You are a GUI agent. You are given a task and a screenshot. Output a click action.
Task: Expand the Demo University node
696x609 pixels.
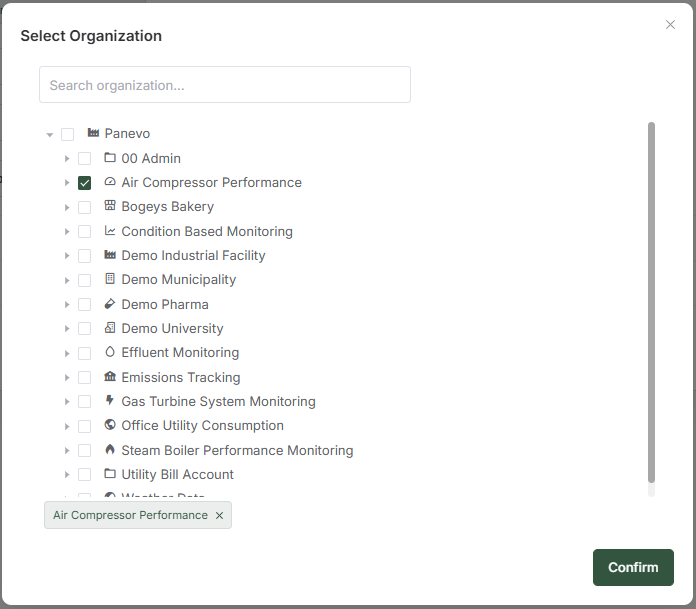(67, 328)
